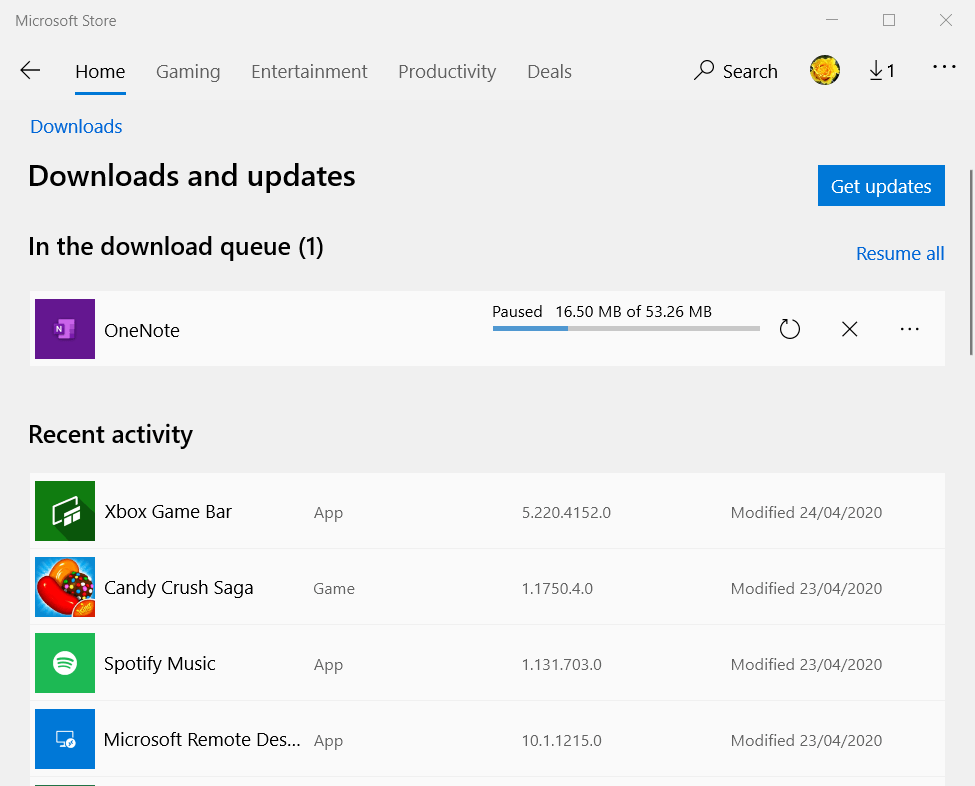Click the Get updates button

881,186
